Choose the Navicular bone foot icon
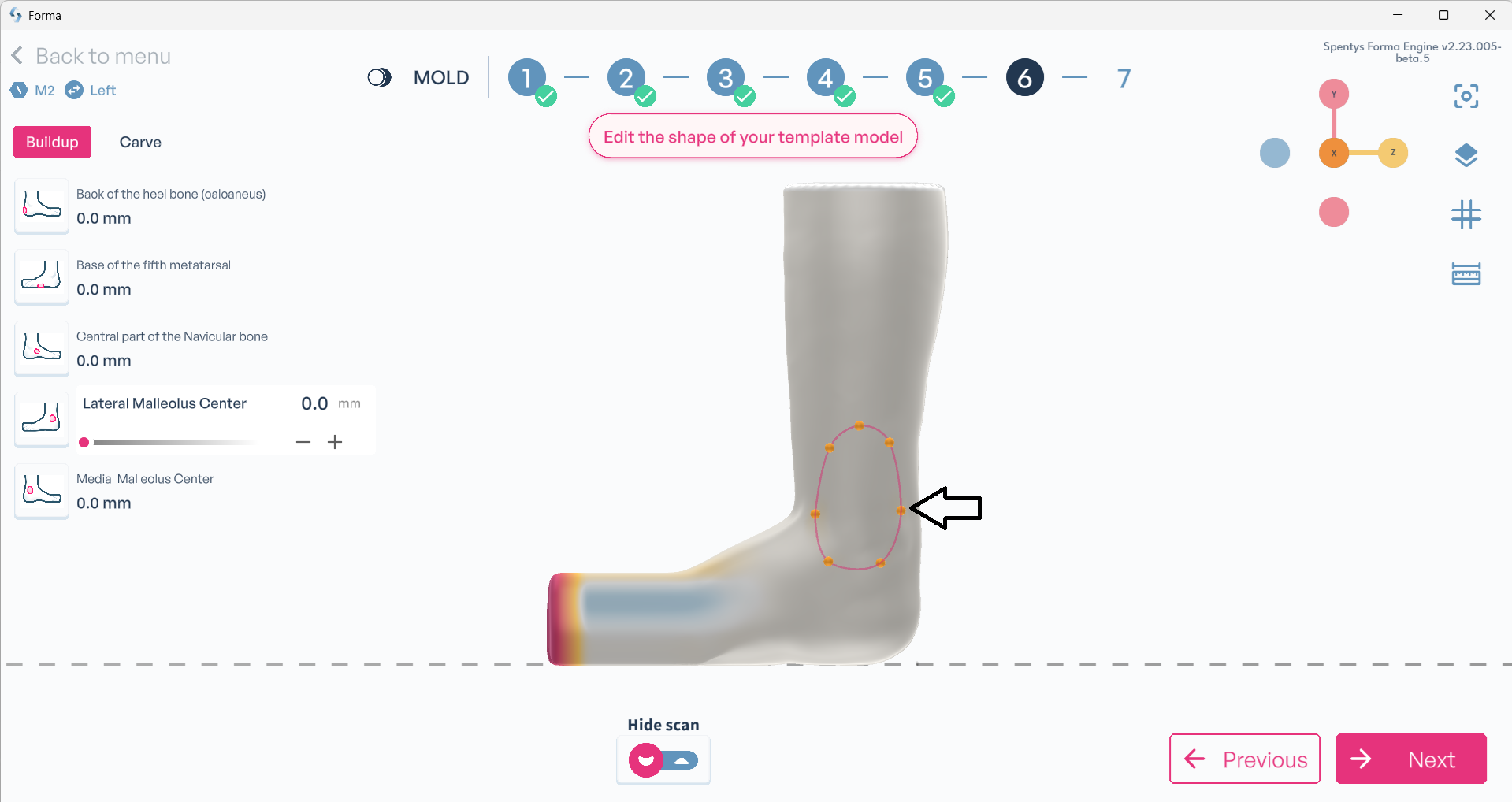The width and height of the screenshot is (1512, 802). coord(42,348)
